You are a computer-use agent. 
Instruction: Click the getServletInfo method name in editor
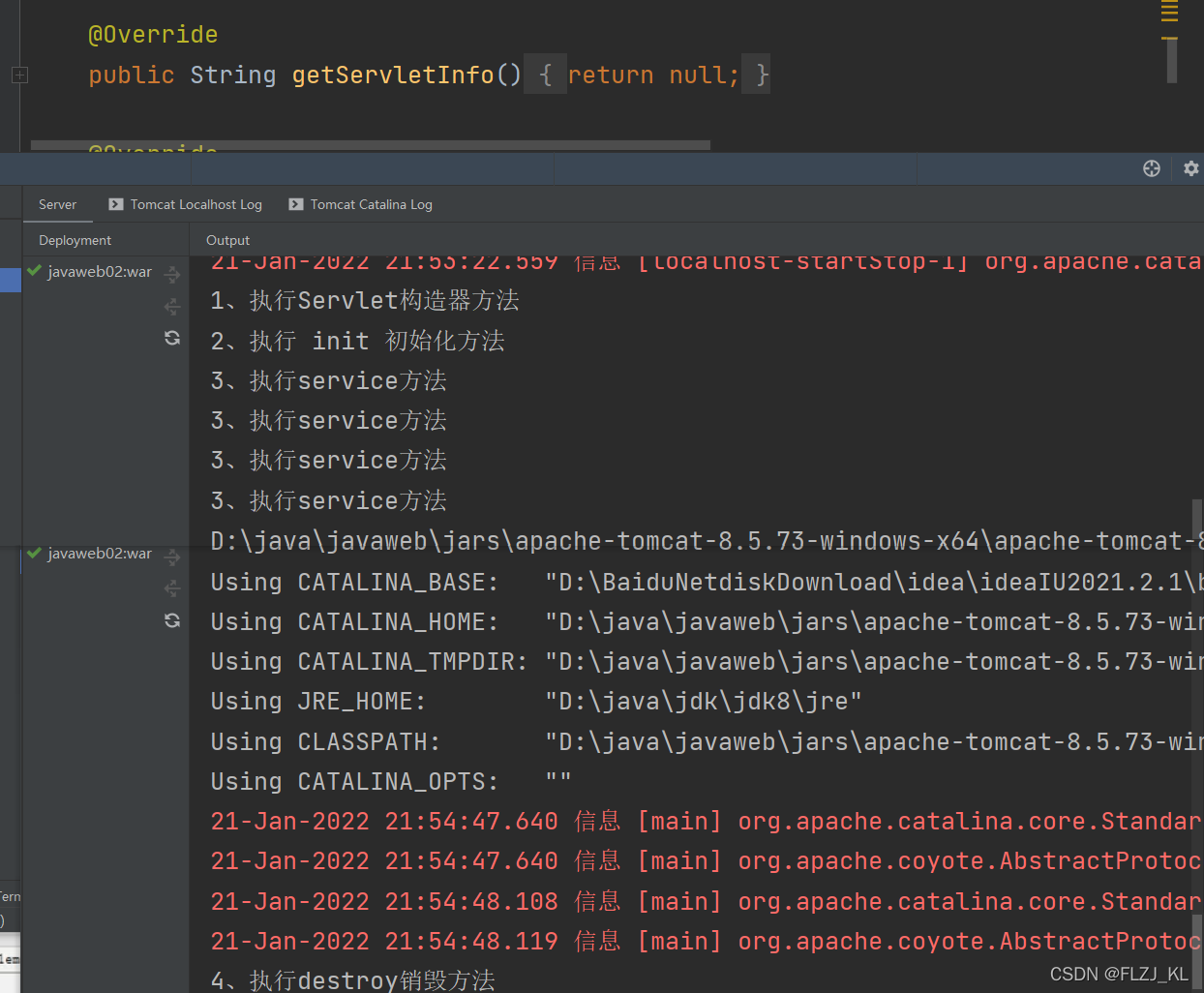pos(393,75)
